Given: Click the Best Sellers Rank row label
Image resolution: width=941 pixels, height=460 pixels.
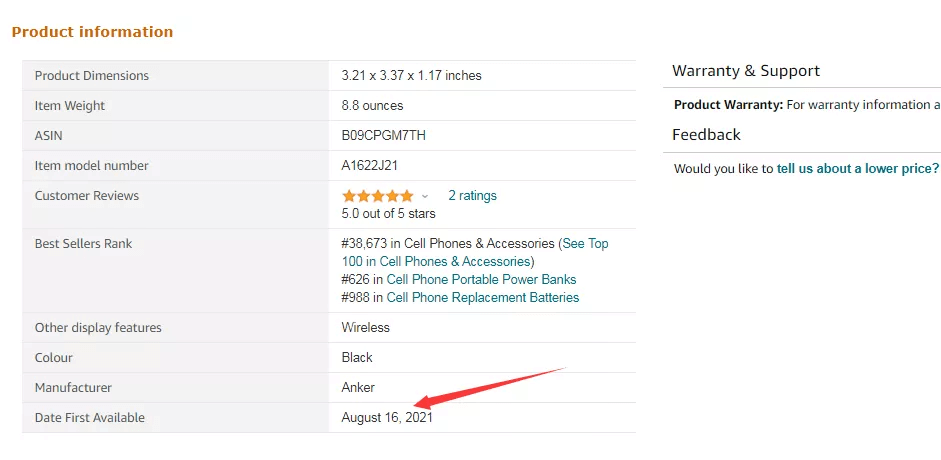Looking at the screenshot, I should [x=83, y=244].
